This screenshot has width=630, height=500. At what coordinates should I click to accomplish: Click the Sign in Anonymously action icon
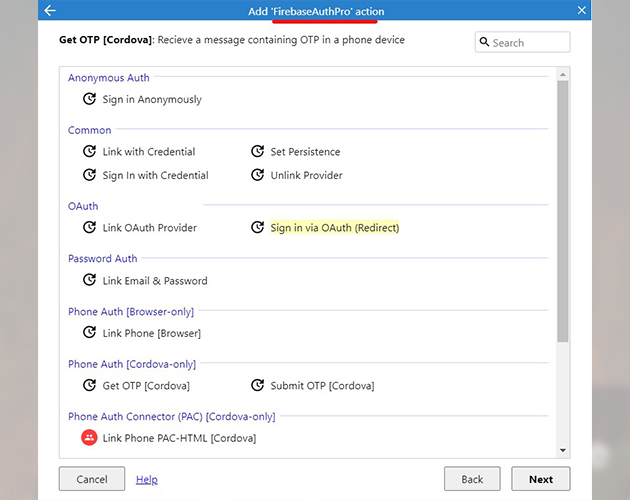(90, 99)
